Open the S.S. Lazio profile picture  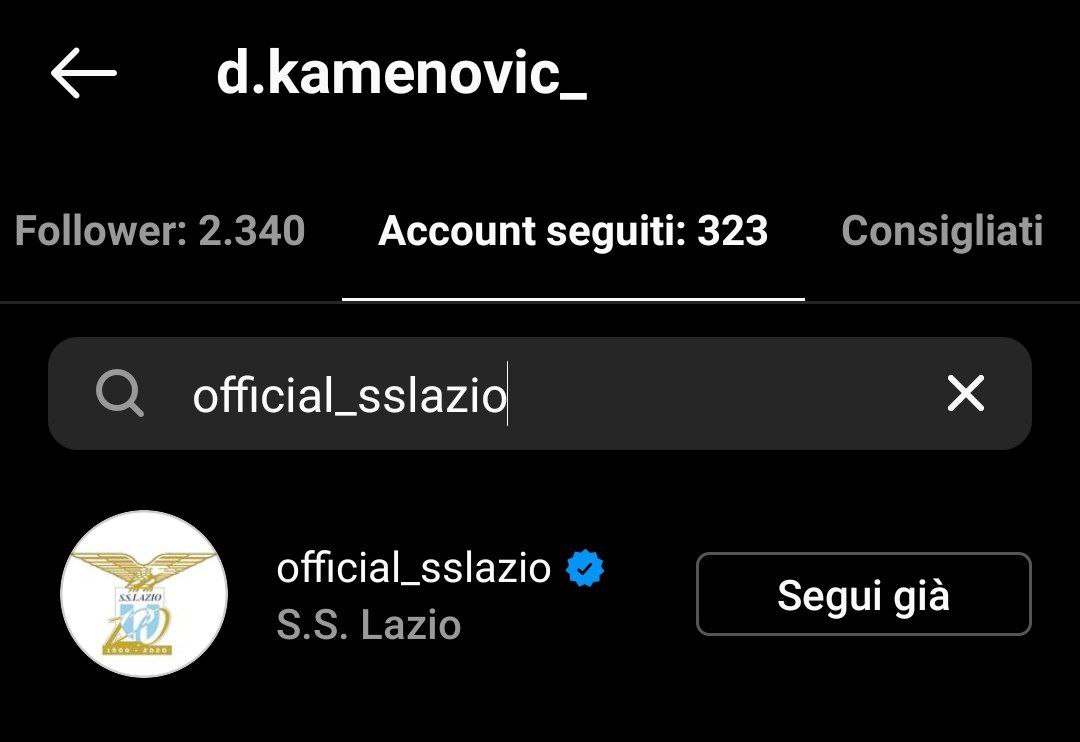[144, 594]
